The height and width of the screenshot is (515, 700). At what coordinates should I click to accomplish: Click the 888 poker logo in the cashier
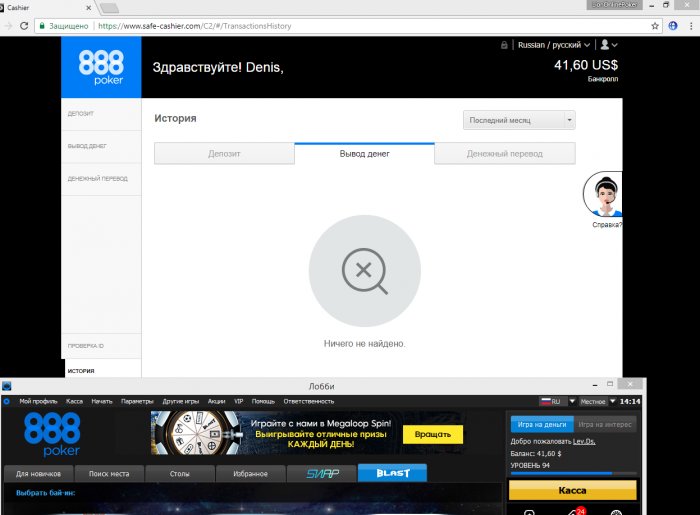101,67
